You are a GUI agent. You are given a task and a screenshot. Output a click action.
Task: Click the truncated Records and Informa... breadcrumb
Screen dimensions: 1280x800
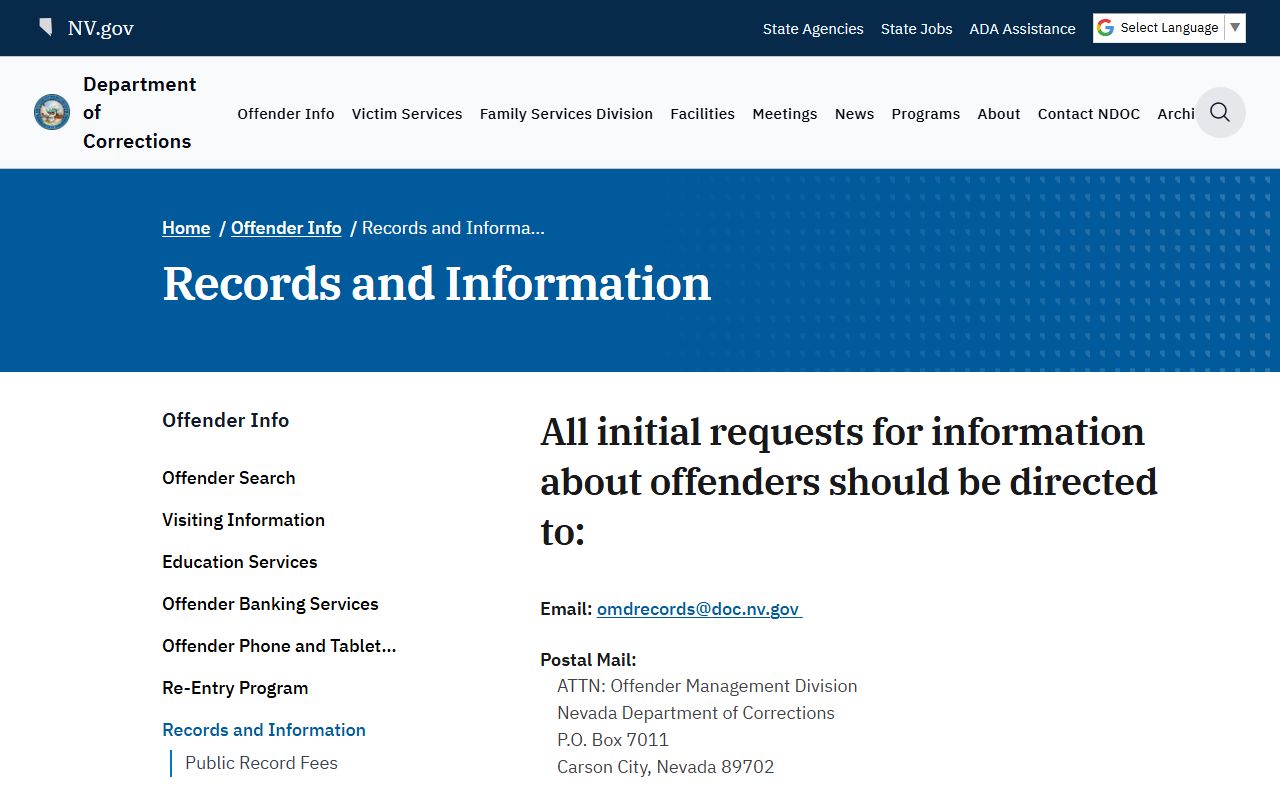coord(453,228)
